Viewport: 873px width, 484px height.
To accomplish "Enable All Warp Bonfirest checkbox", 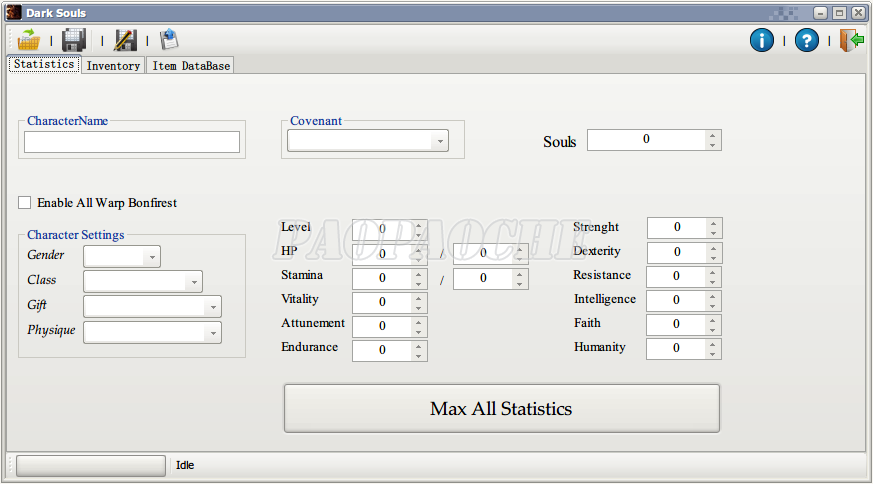I will coord(24,203).
